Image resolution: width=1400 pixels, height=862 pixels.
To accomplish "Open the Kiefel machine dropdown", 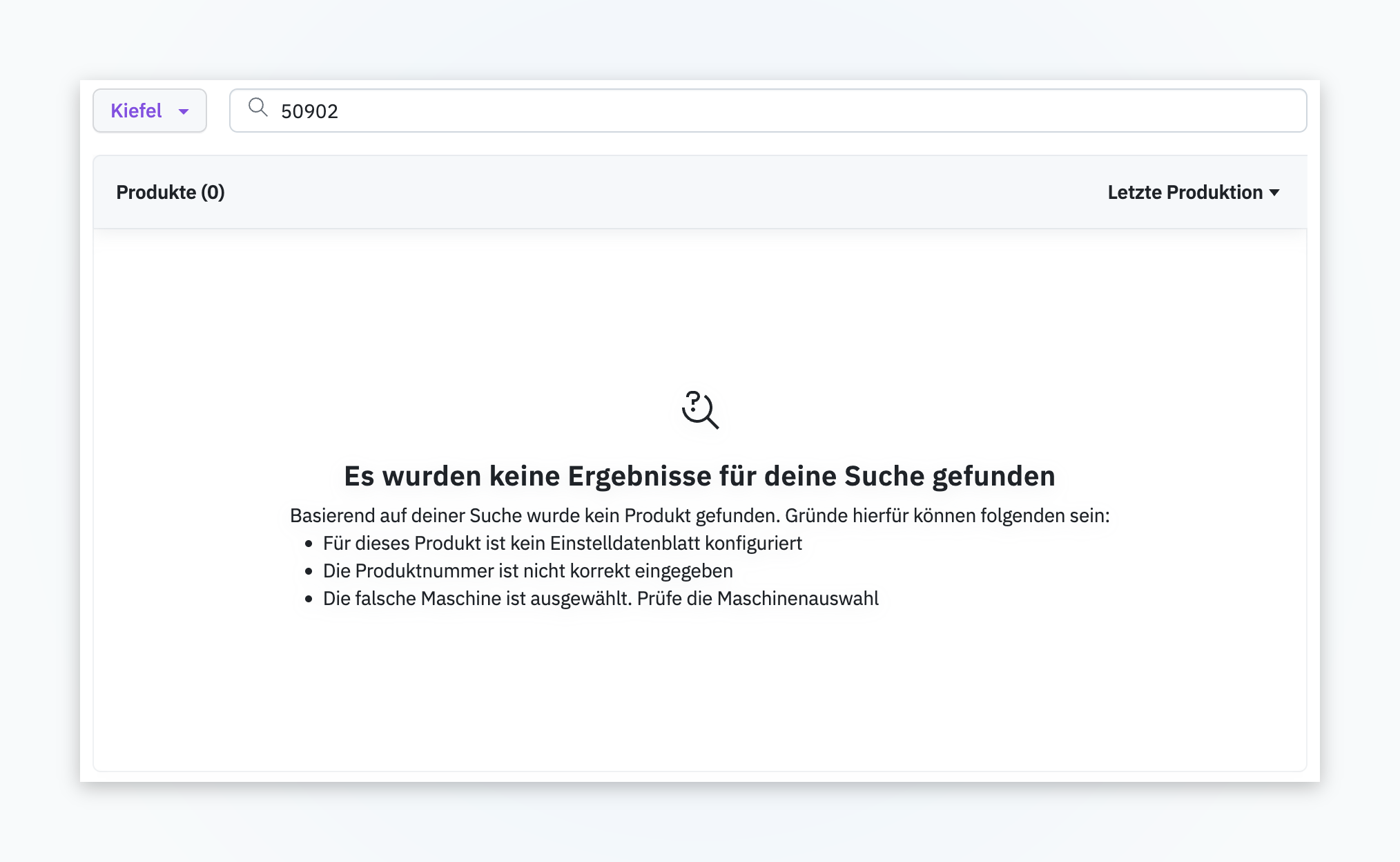I will [x=150, y=111].
